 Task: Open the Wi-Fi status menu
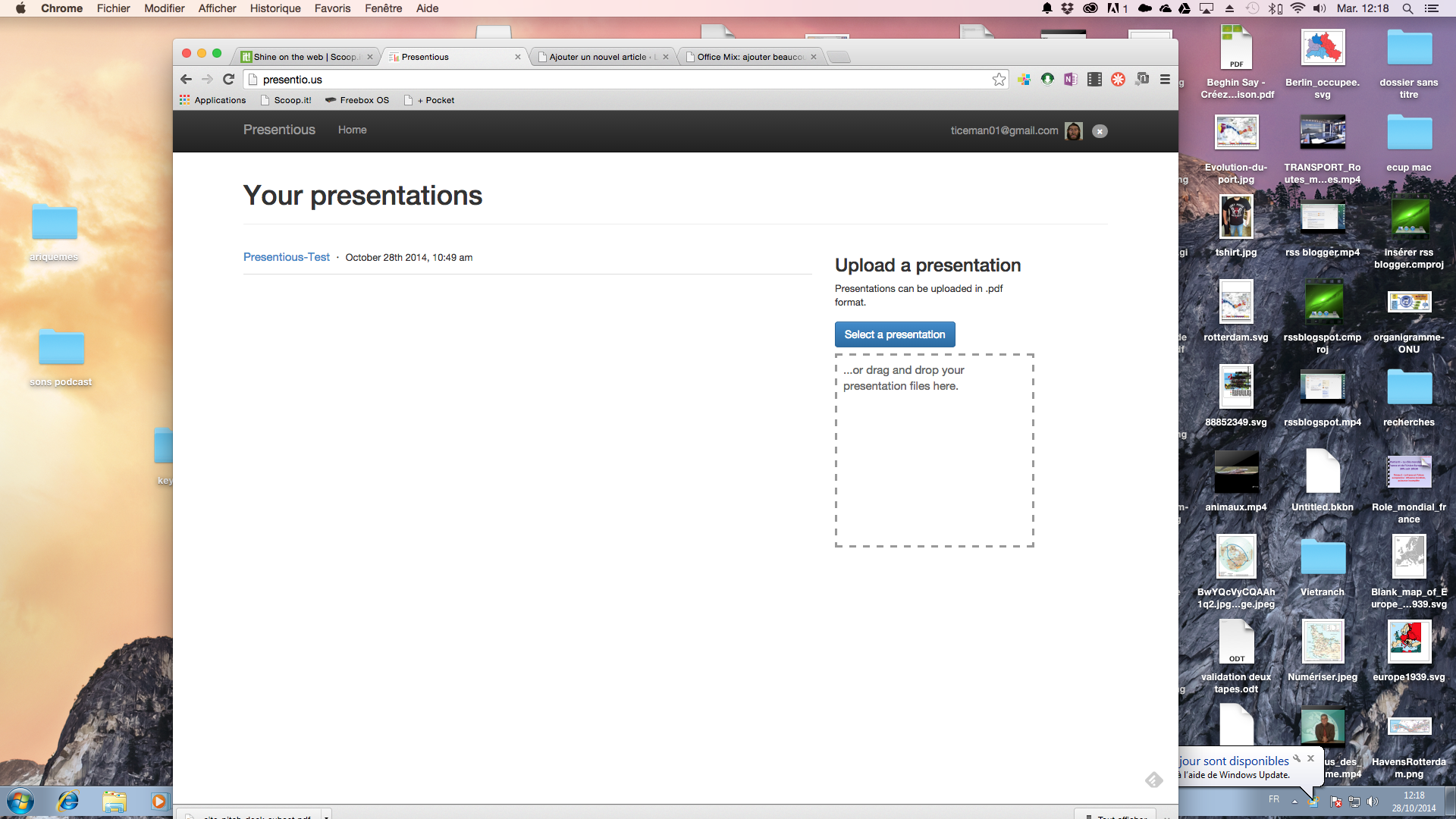pos(1298,8)
